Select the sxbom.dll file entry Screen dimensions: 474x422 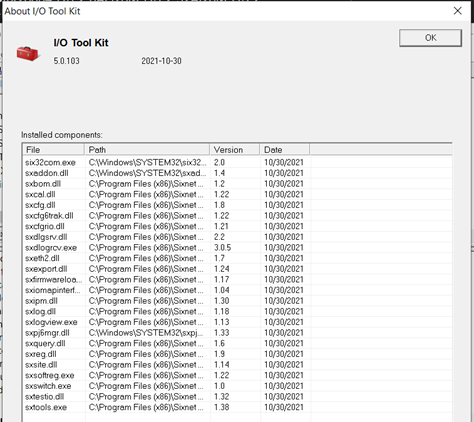tap(43, 184)
